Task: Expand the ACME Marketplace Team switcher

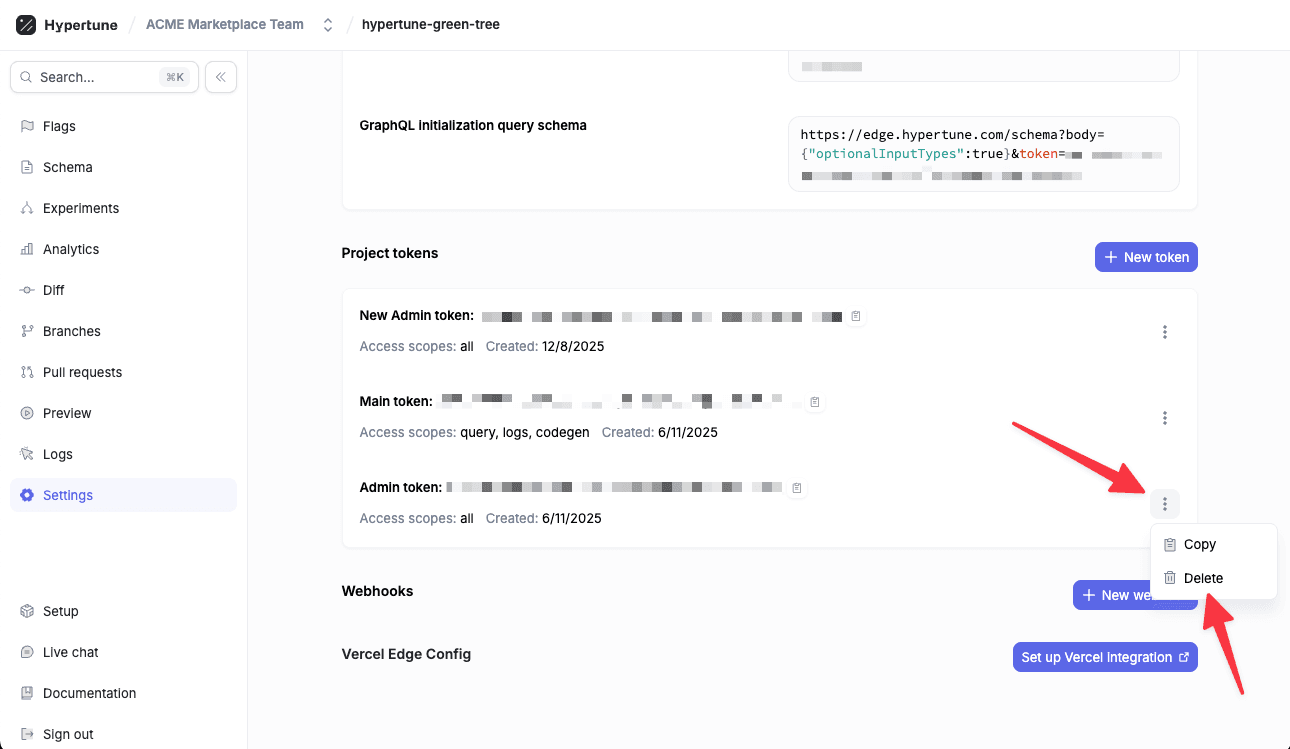Action: pos(328,25)
